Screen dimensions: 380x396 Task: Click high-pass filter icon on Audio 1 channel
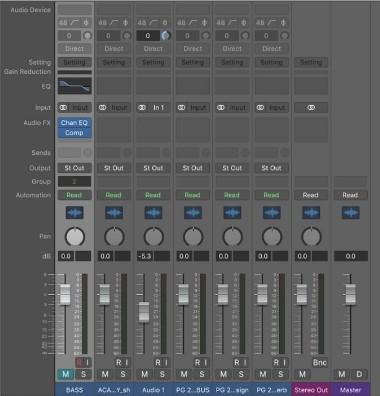[154, 23]
